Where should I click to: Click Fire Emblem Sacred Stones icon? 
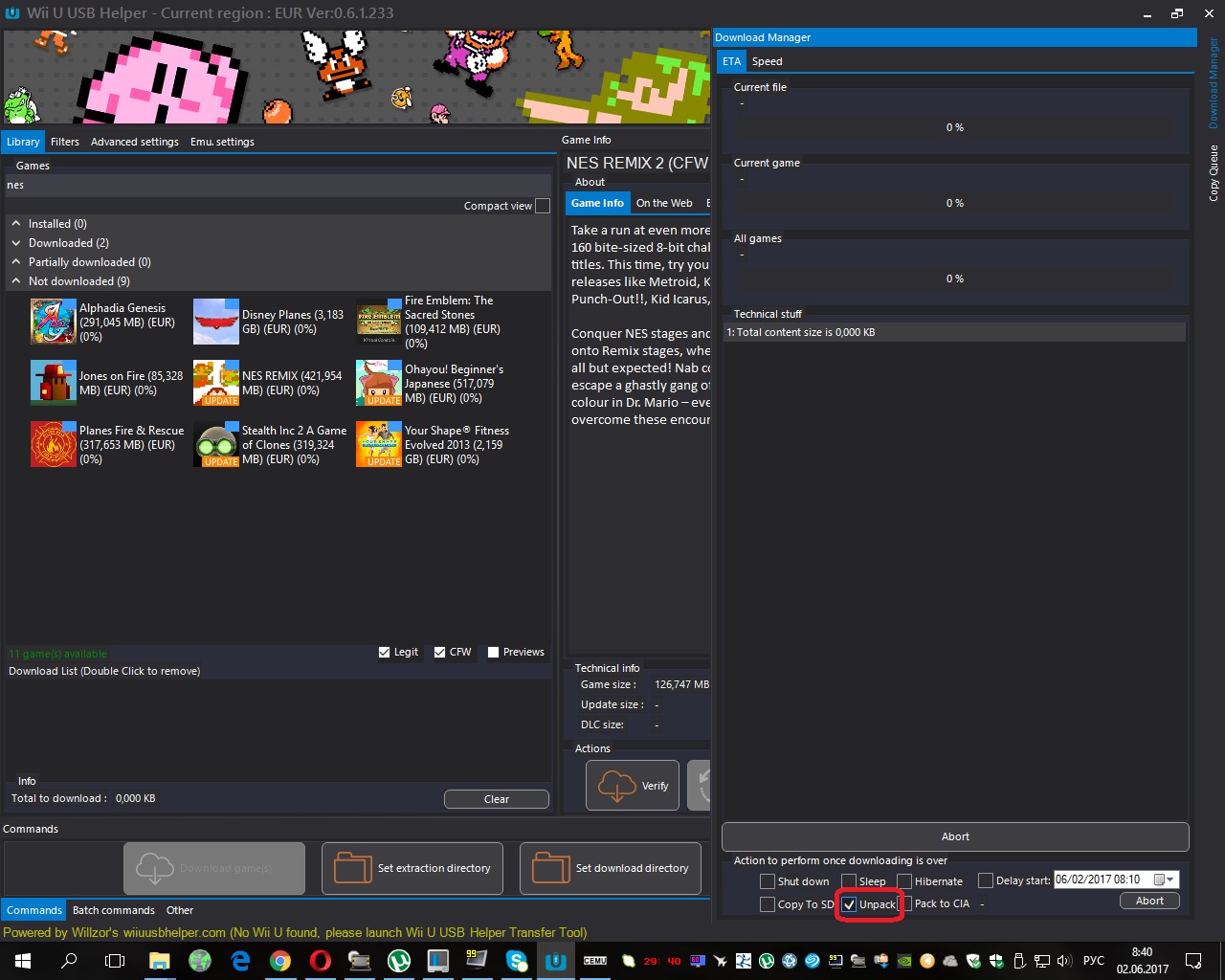(x=379, y=322)
